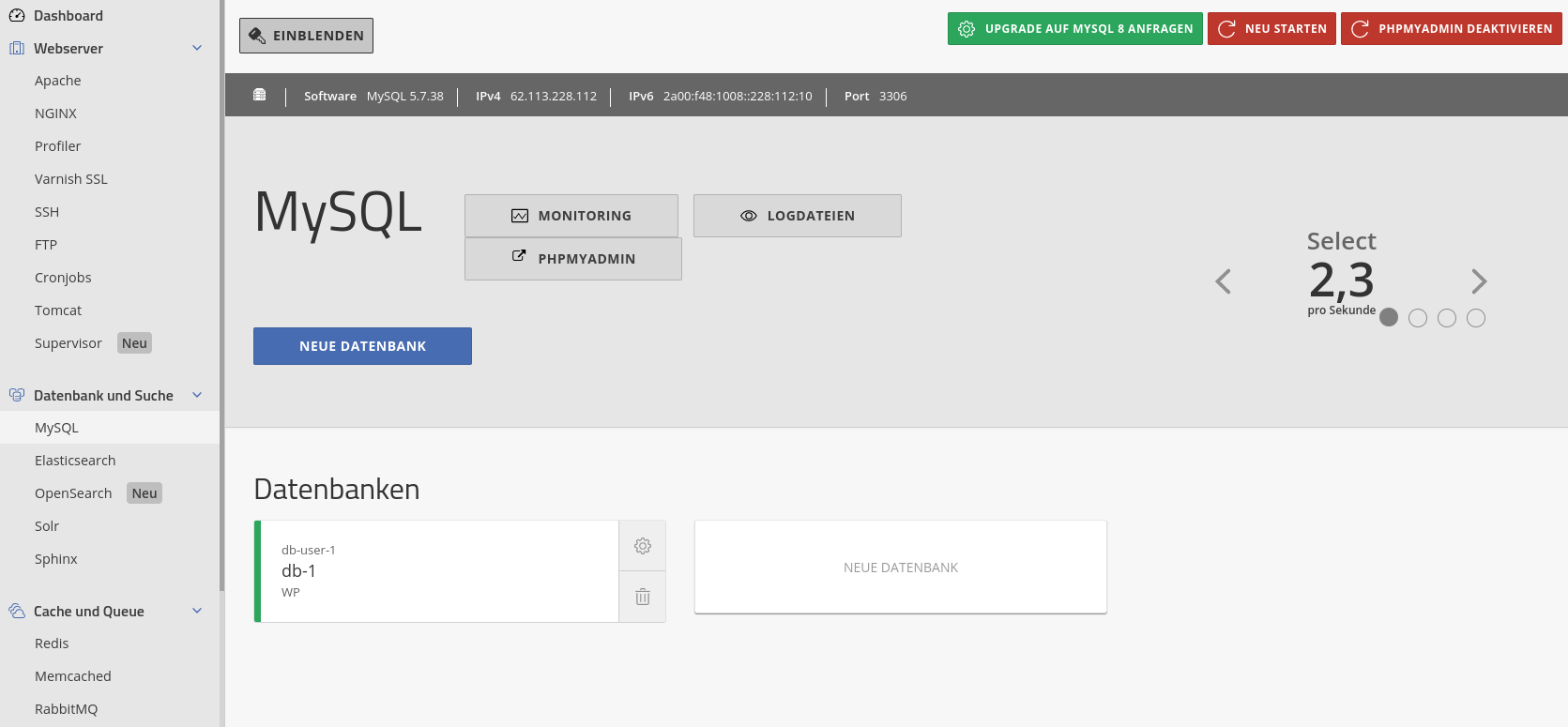
Task: Delete db-1 using the trash icon
Action: tap(643, 597)
